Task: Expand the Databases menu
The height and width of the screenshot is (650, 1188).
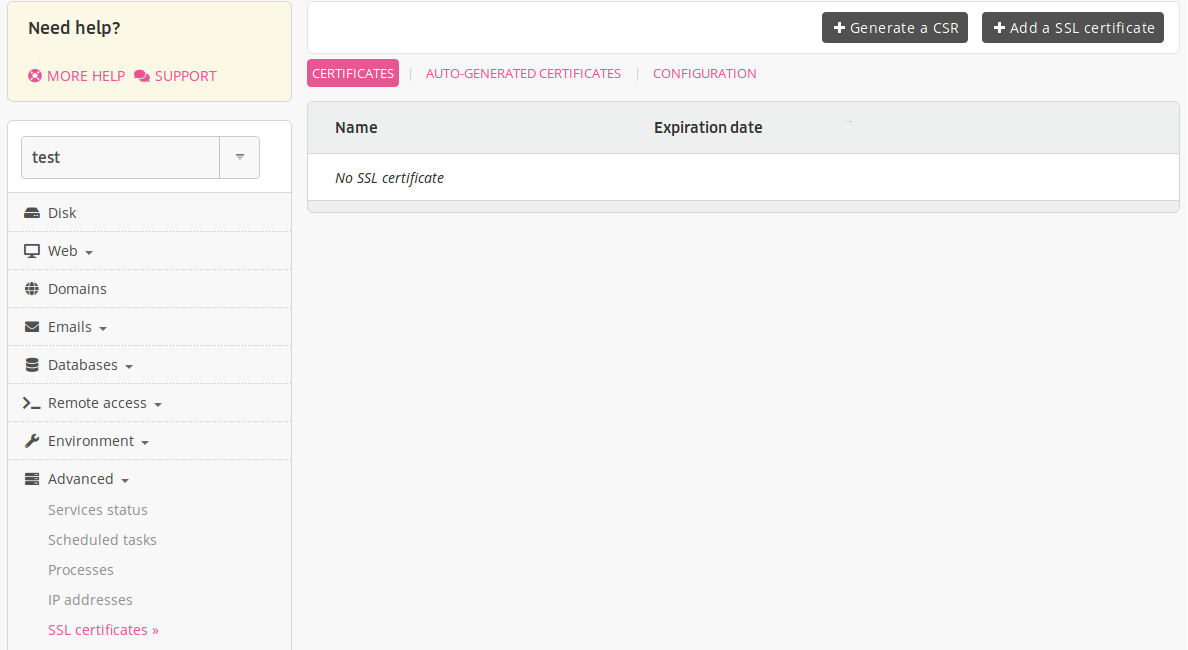Action: pyautogui.click(x=125, y=364)
